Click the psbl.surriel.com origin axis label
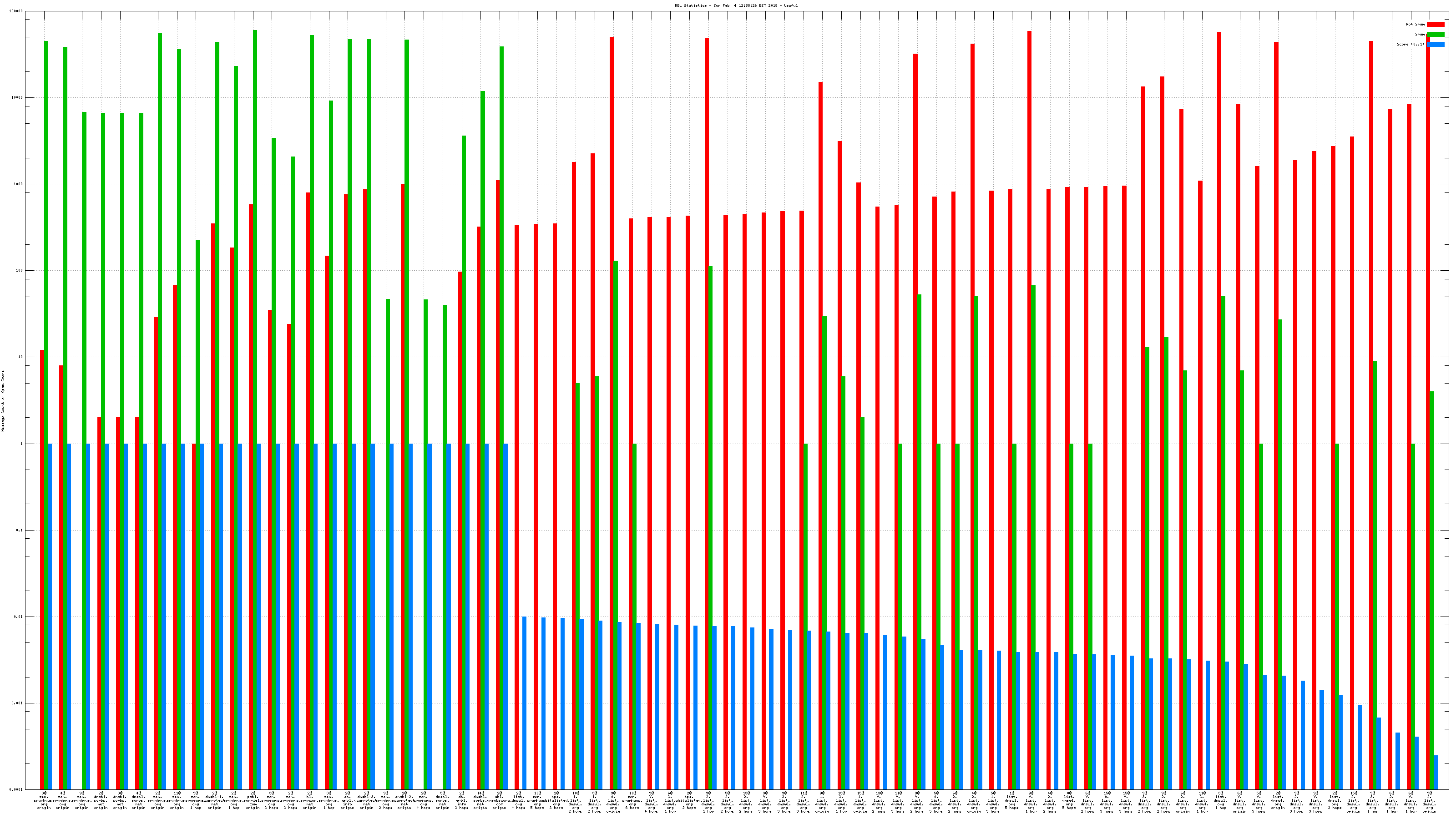The image size is (1456, 819). [253, 800]
